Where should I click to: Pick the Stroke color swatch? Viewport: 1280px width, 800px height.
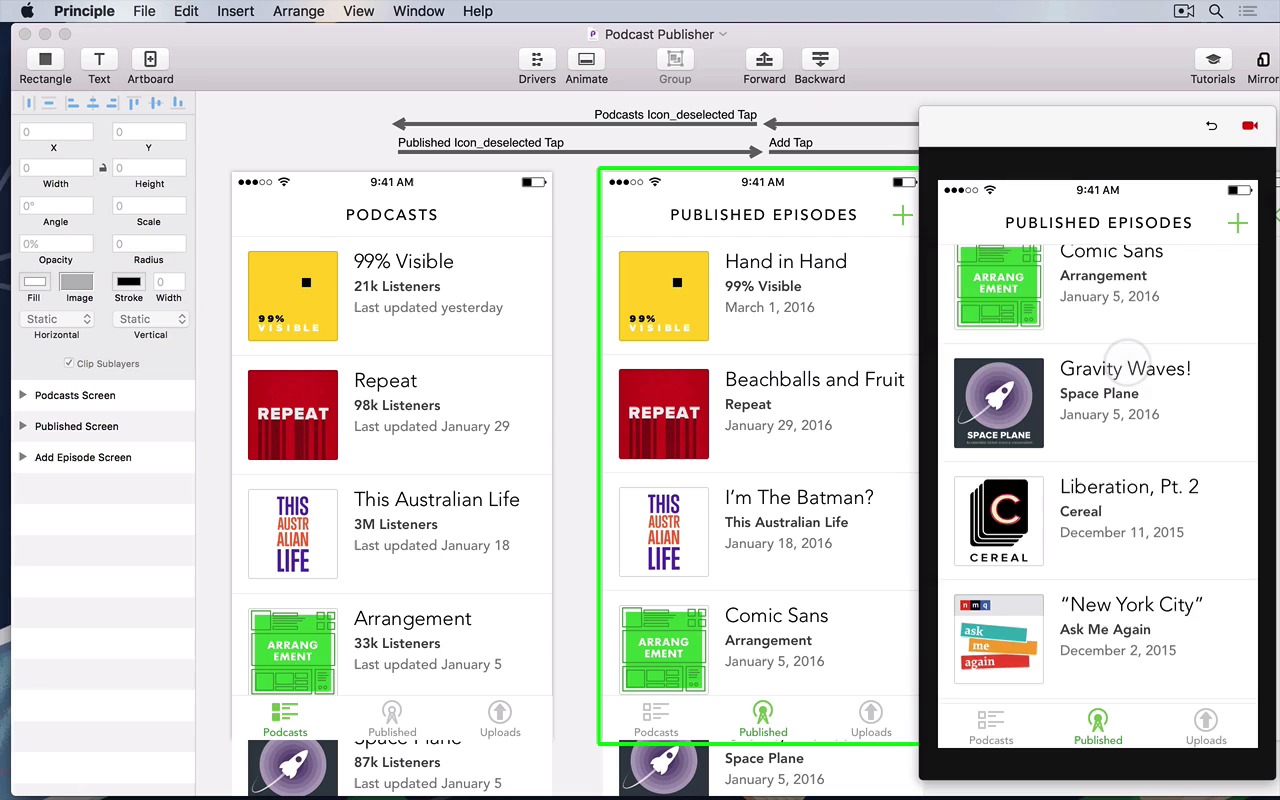point(128,282)
